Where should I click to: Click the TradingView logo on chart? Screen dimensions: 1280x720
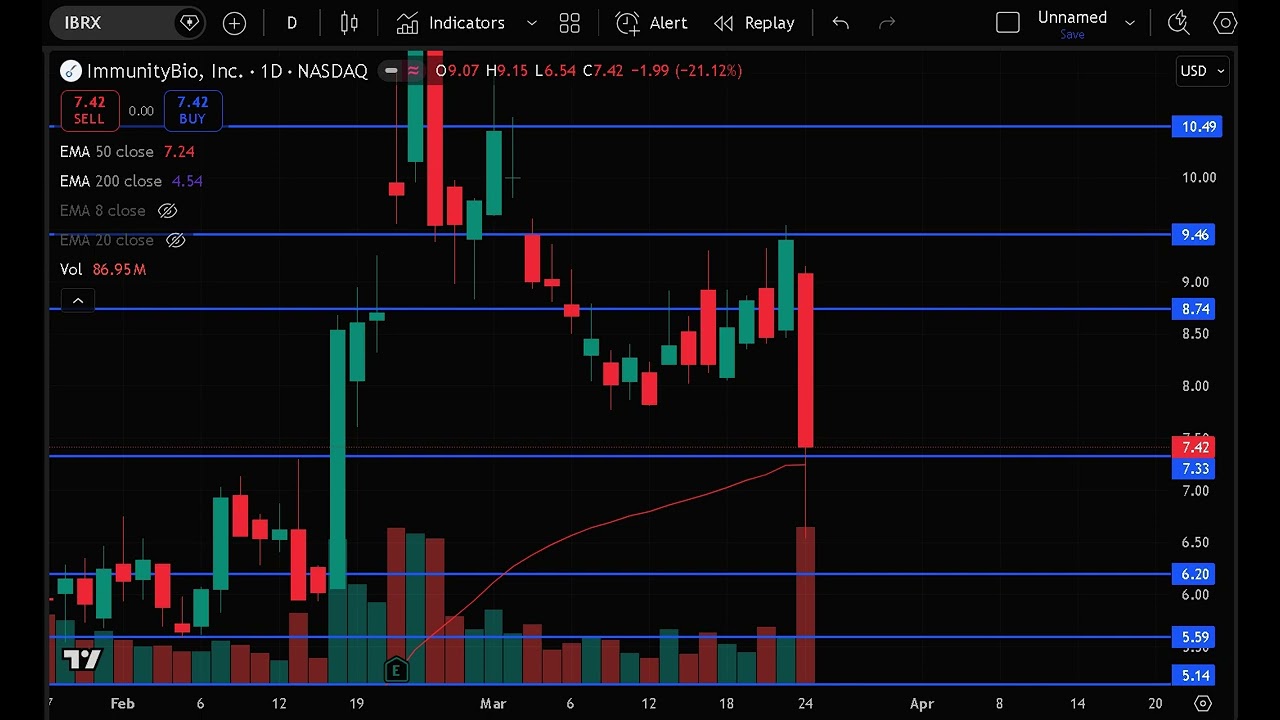tap(82, 659)
